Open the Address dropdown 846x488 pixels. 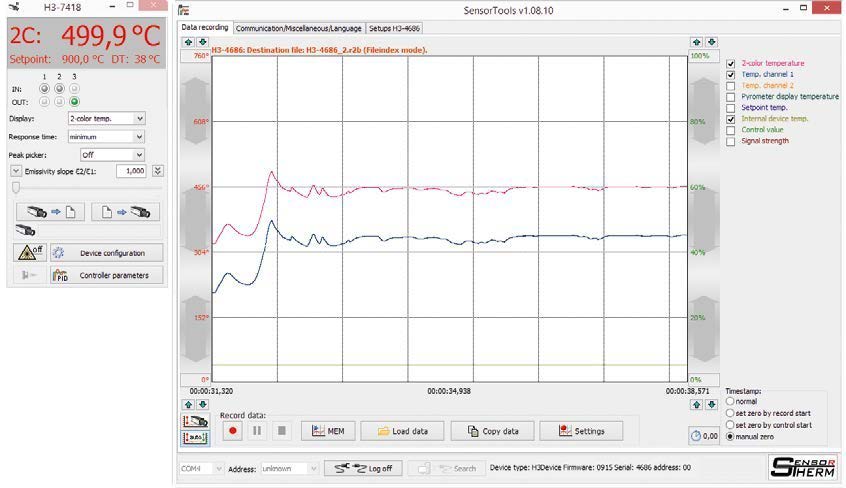[x=289, y=469]
